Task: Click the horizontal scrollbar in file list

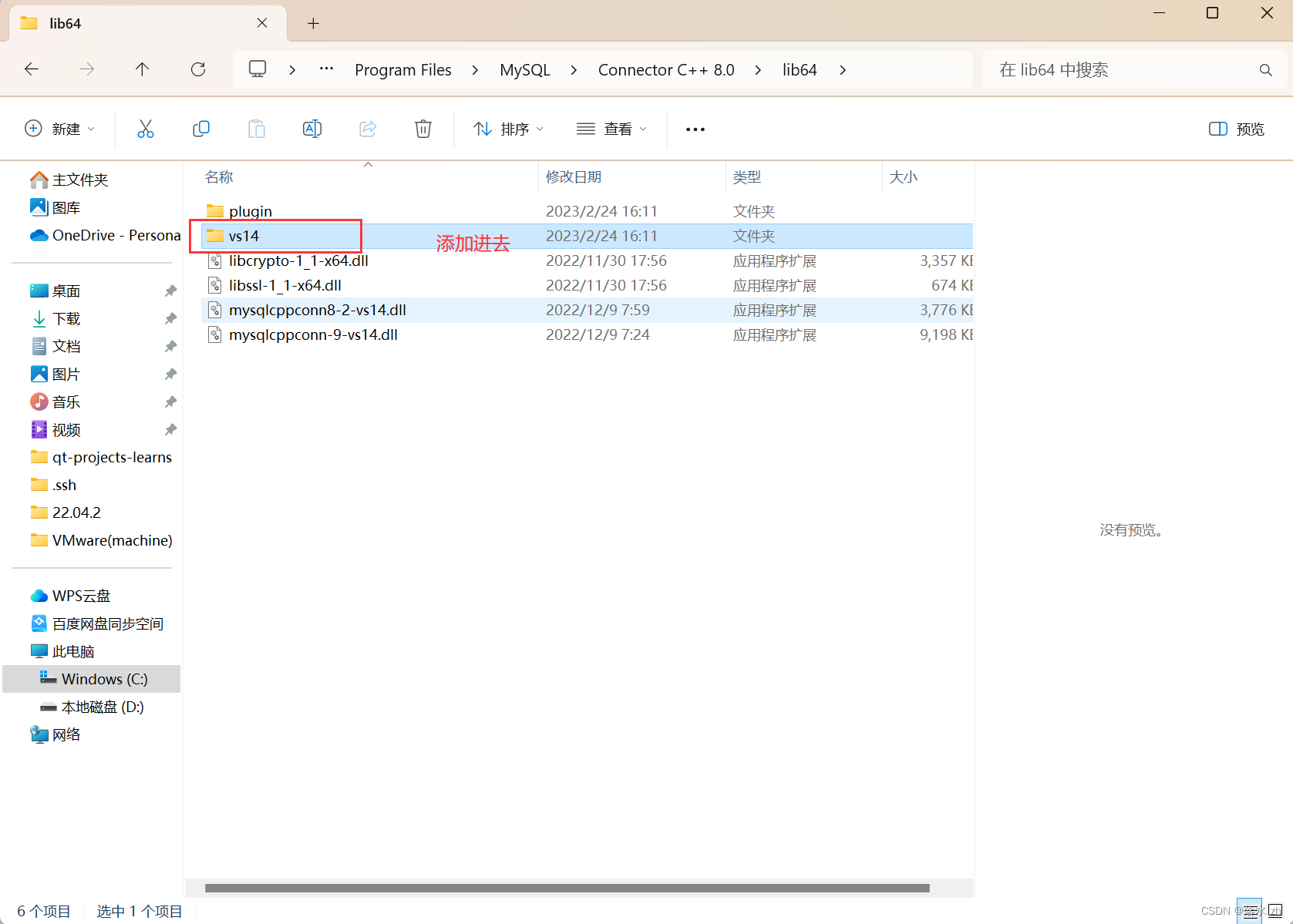Action: pyautogui.click(x=567, y=888)
